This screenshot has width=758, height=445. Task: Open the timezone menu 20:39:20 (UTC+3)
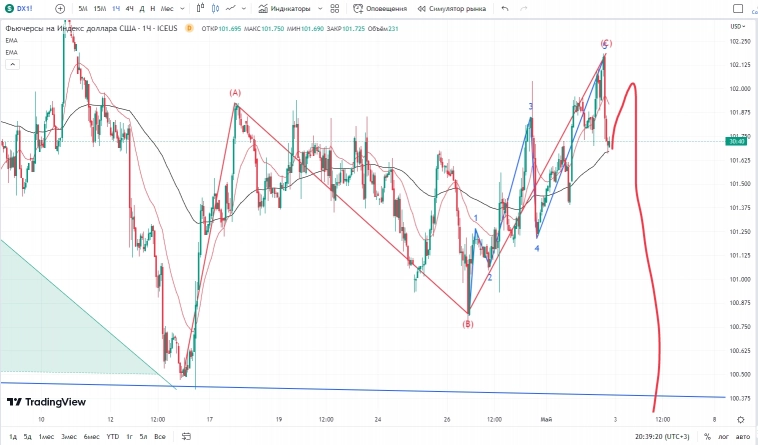tap(662, 437)
